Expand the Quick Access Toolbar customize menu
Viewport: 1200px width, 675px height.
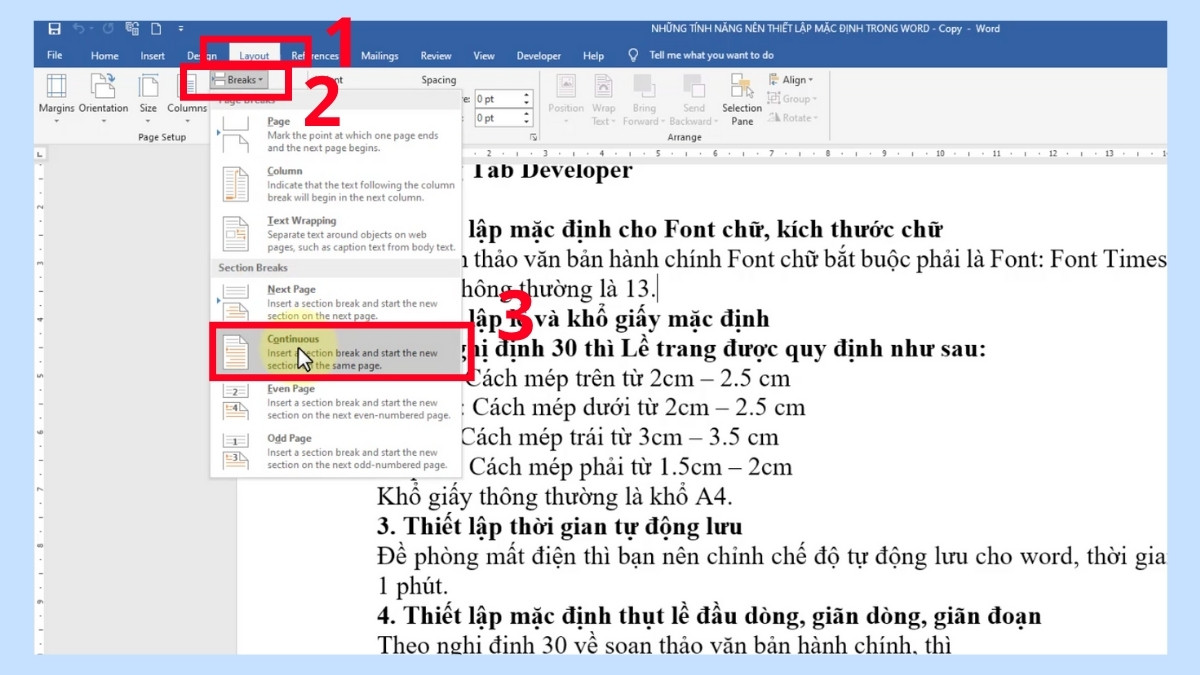tap(179, 30)
